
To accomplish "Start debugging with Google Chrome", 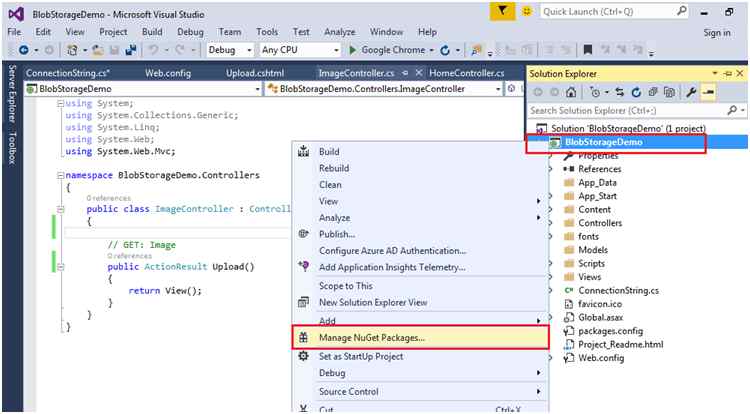I will [x=386, y=50].
